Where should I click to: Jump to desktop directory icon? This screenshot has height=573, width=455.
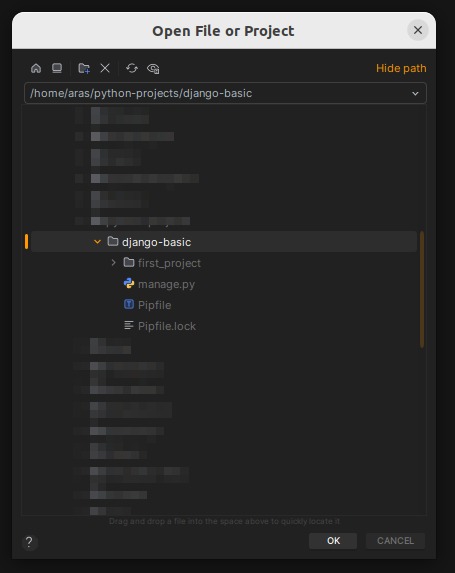(57, 68)
